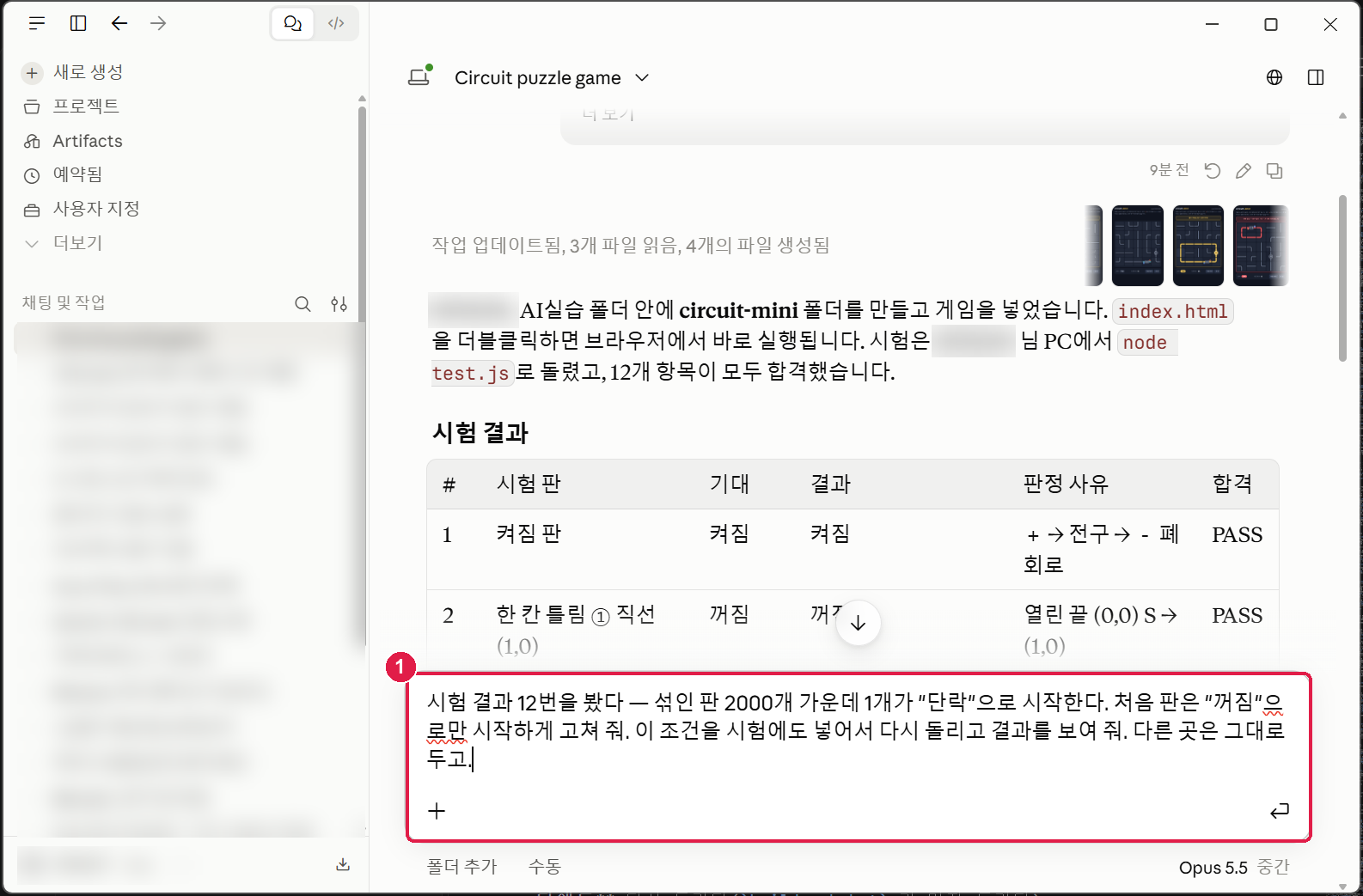Retry the message with the undo arrow icon
The image size is (1363, 896).
coord(1213,170)
